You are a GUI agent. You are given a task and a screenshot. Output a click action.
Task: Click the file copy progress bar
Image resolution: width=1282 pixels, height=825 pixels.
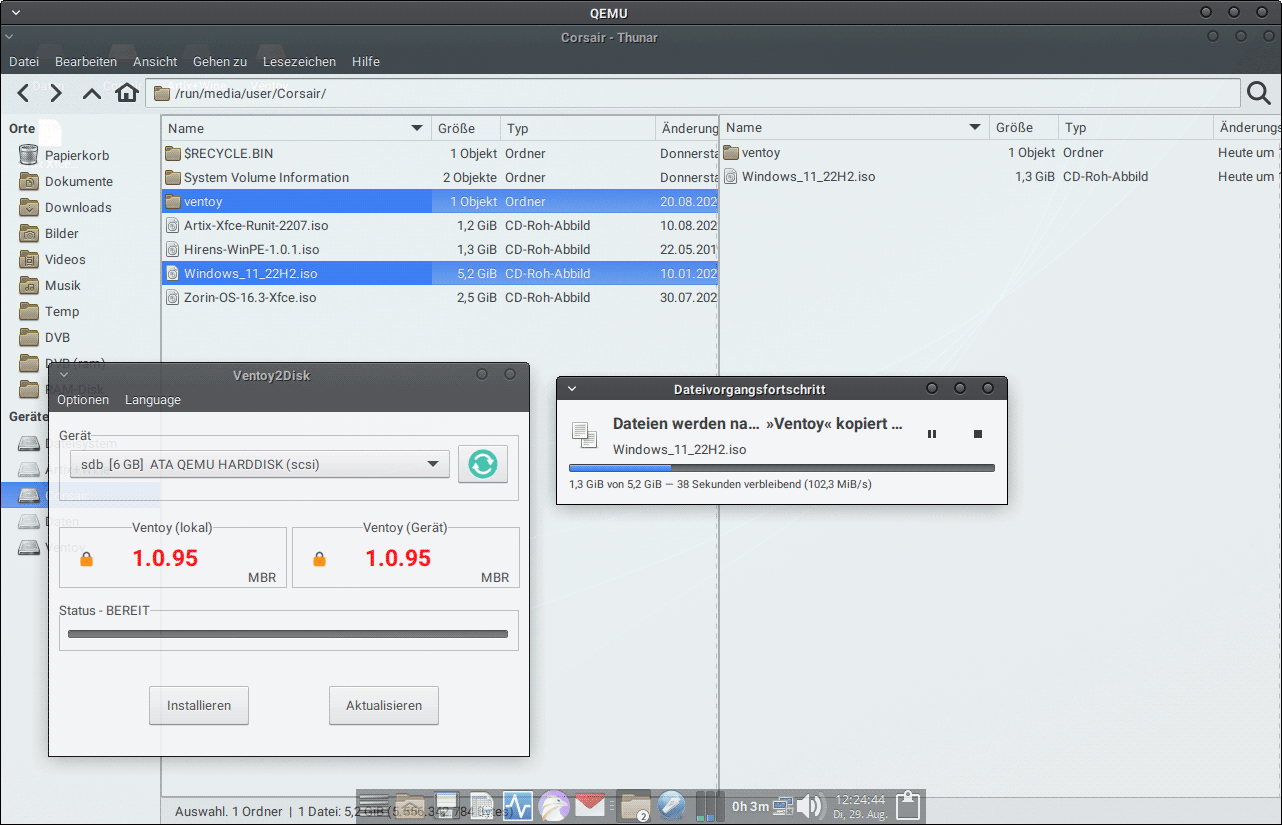pos(780,467)
